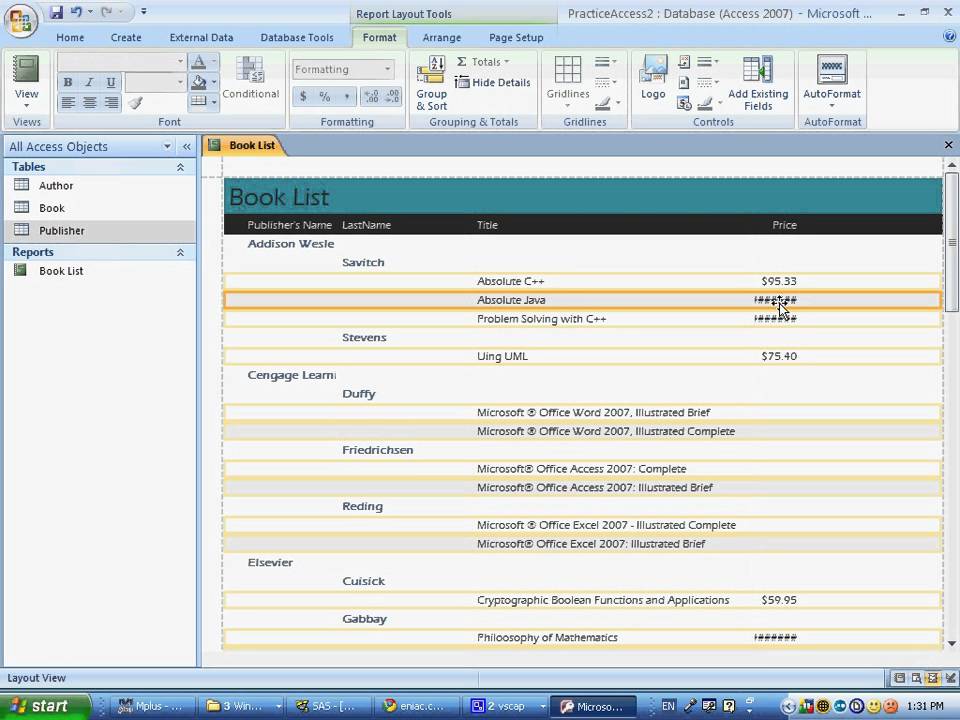The width and height of the screenshot is (960, 720).
Task: Open control line thickness dropdown
Action: pyautogui.click(x=708, y=61)
